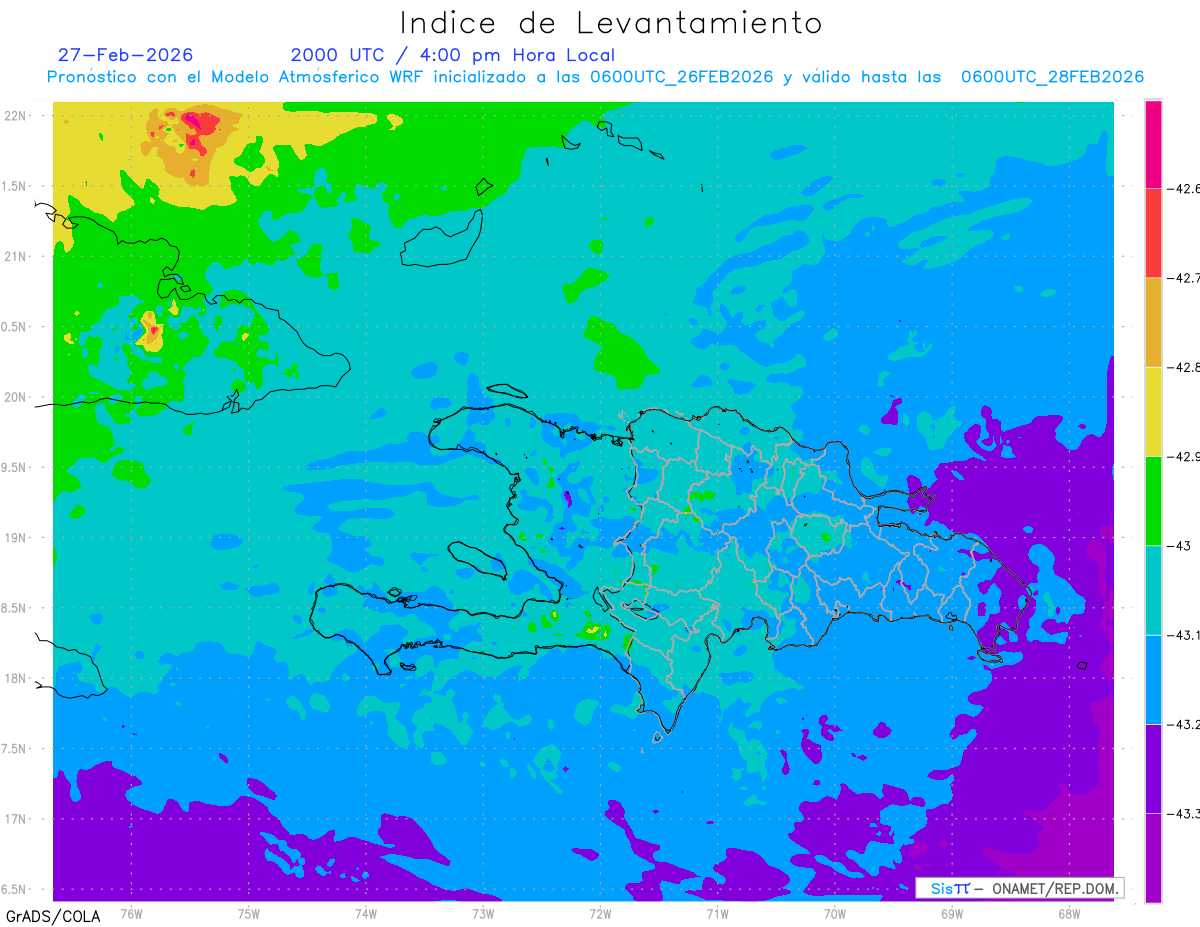Click the 'Pronóstico con el Modelo Atmósferico WRF' line
This screenshot has height=927, width=1200.
[595, 77]
